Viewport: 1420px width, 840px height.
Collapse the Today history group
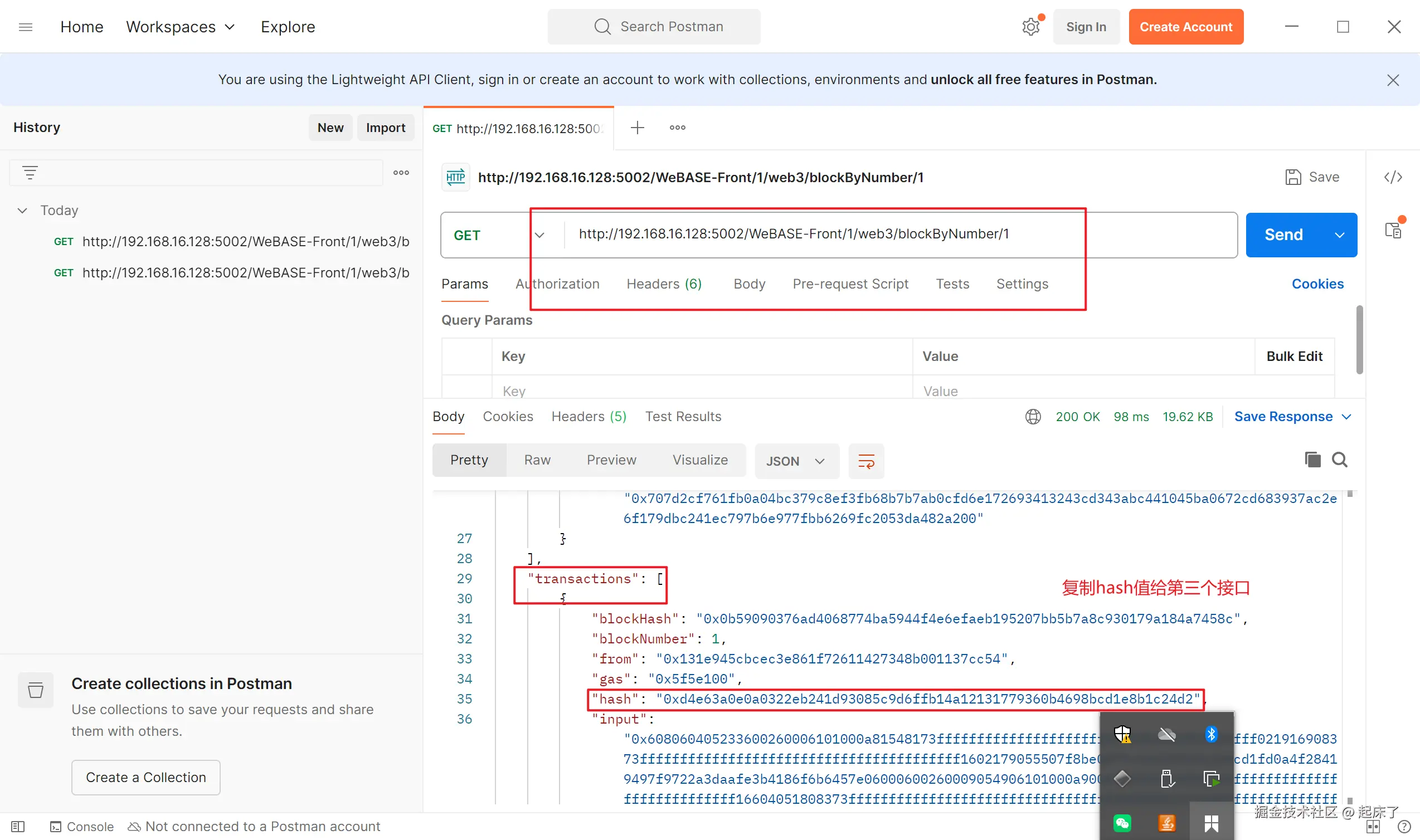pos(22,211)
